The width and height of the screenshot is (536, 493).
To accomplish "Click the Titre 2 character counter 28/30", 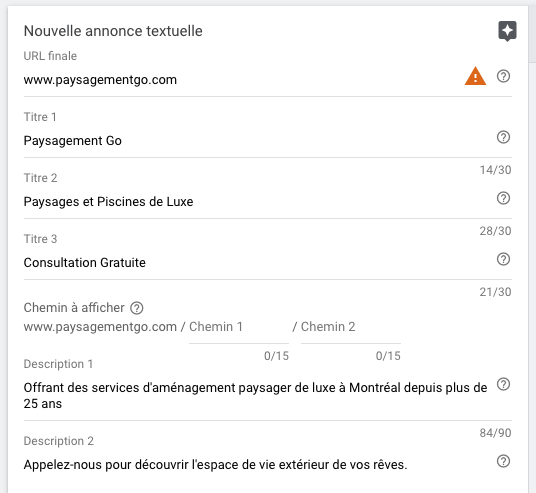I will pyautogui.click(x=495, y=231).
